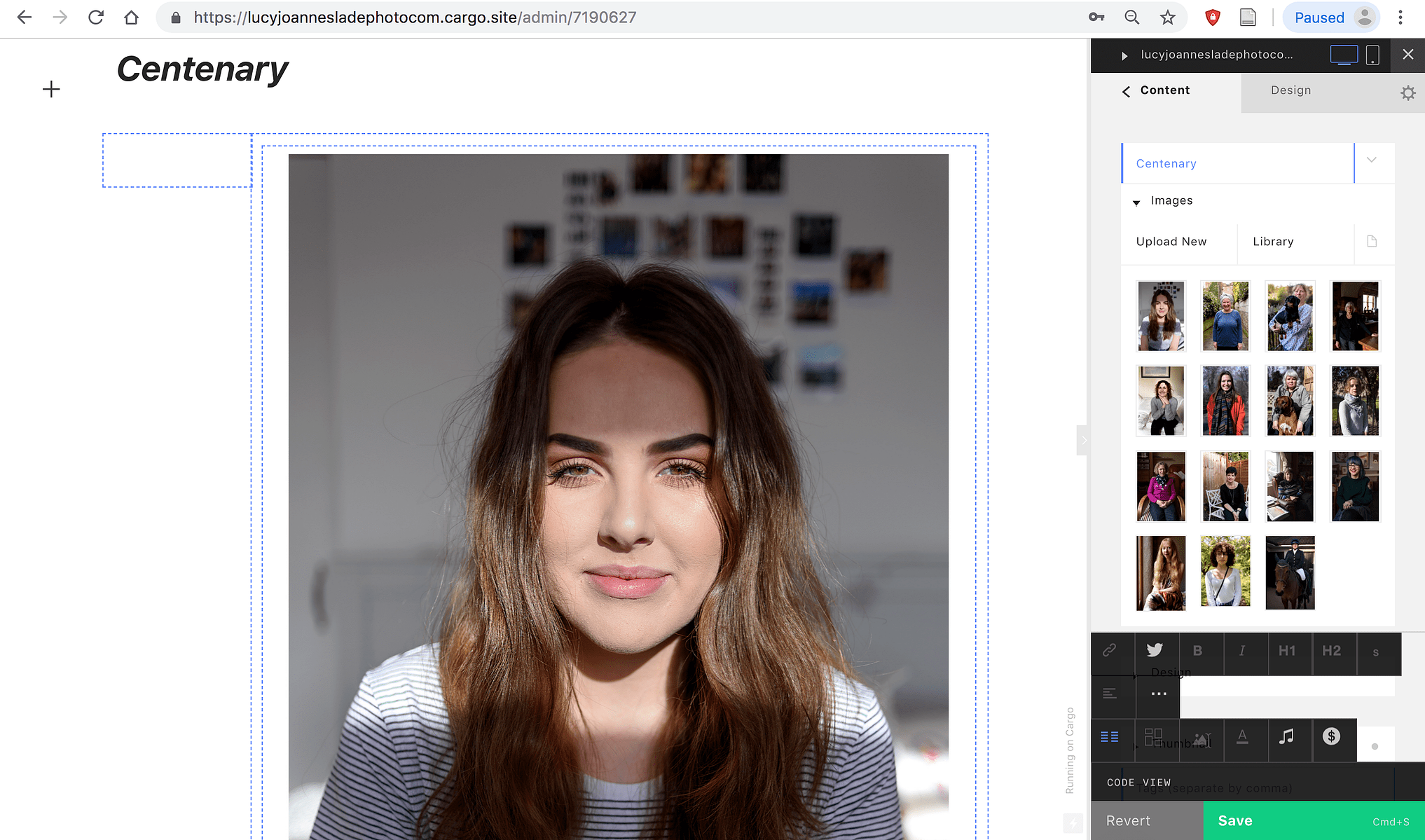The height and width of the screenshot is (840, 1425).
Task: Select the dark room woman thumbnail
Action: pyautogui.click(x=1355, y=316)
